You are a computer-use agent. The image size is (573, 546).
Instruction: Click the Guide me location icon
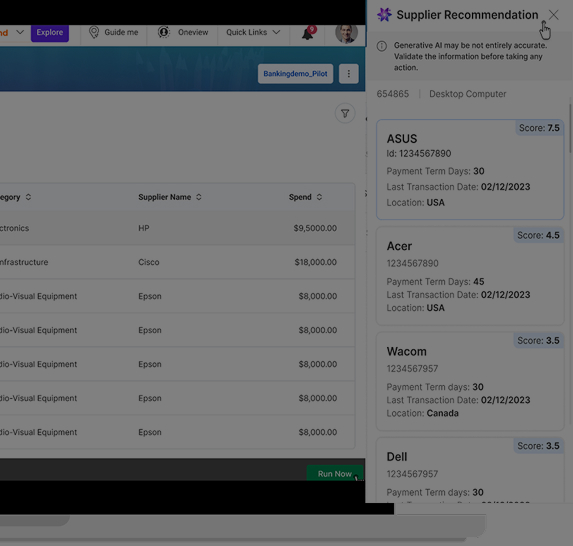(x=94, y=32)
